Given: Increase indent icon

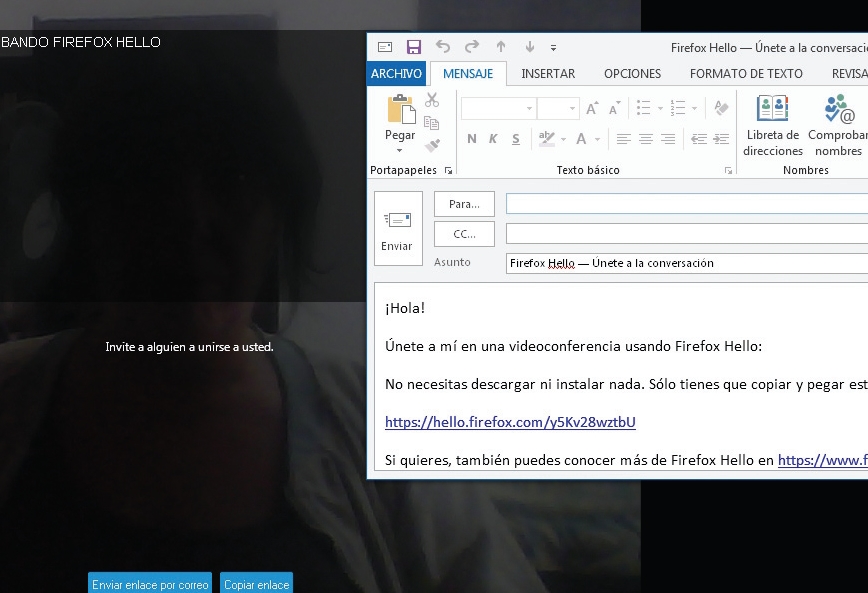Looking at the screenshot, I should coord(721,139).
